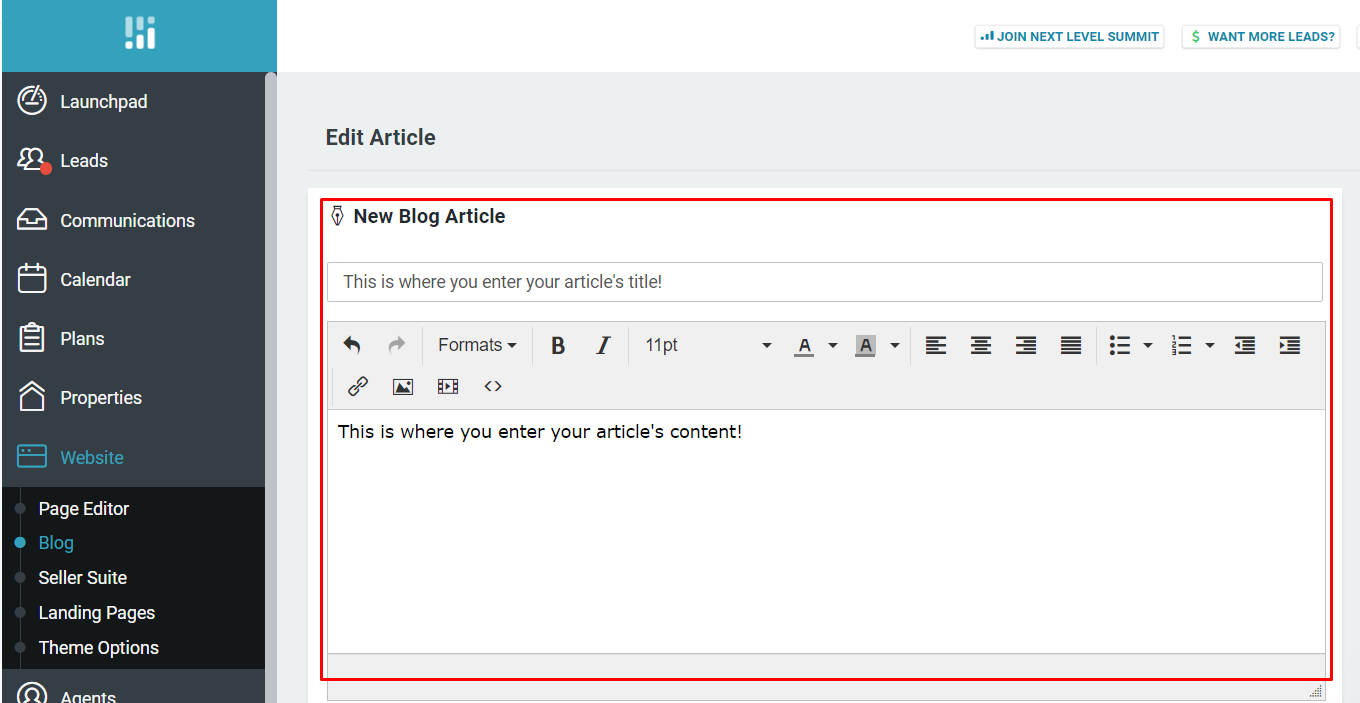Click the sidebar vertical scrollbar
The width and height of the screenshot is (1360, 703).
270,387
